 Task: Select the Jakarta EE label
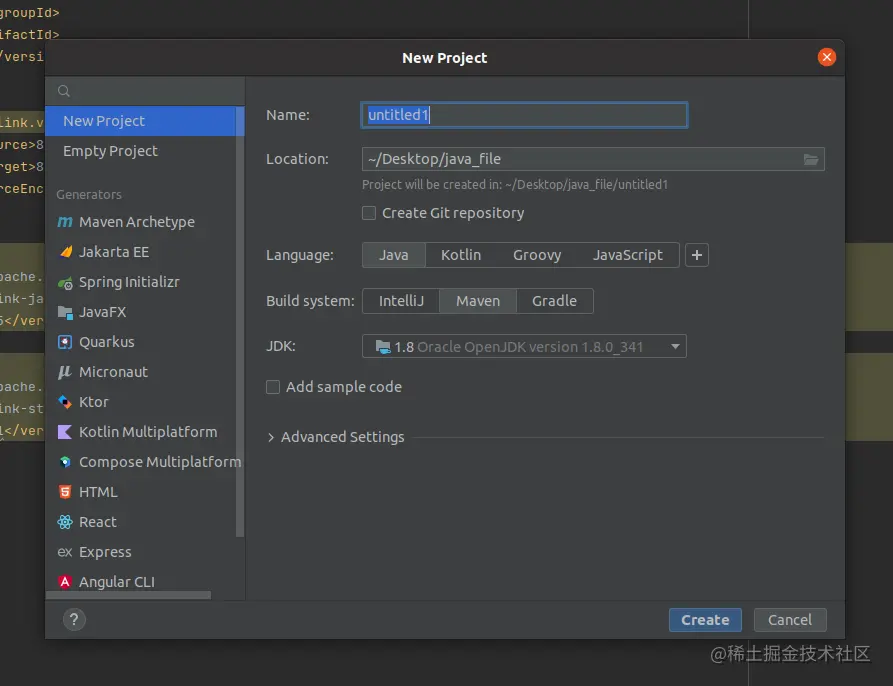click(114, 252)
